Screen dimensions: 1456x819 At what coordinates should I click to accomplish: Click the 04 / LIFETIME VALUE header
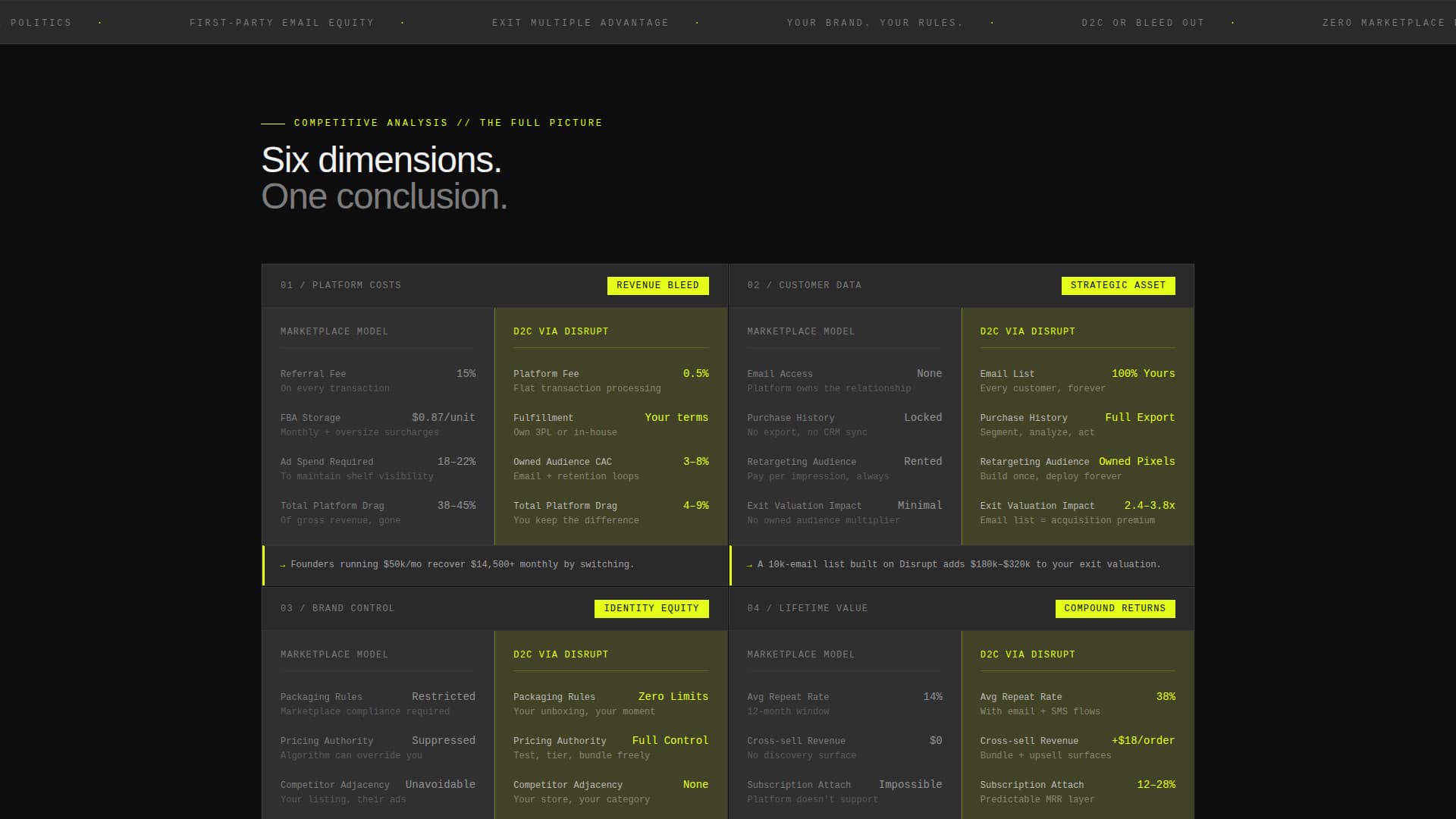807,608
